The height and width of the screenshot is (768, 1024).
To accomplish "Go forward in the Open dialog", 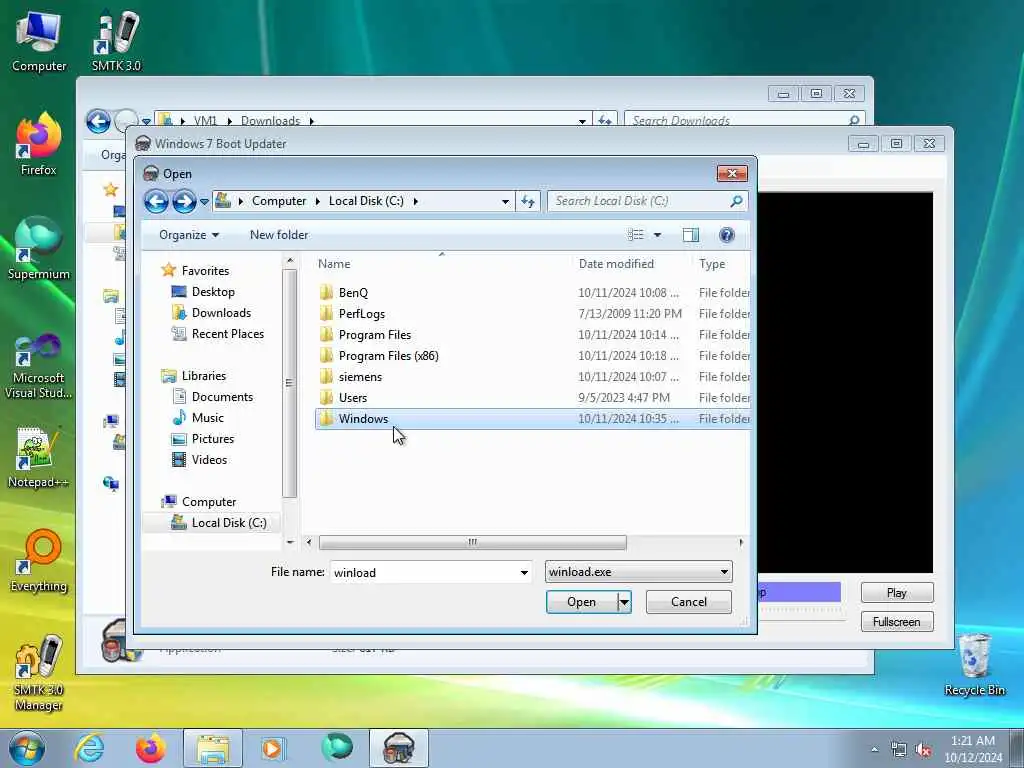I will click(184, 201).
